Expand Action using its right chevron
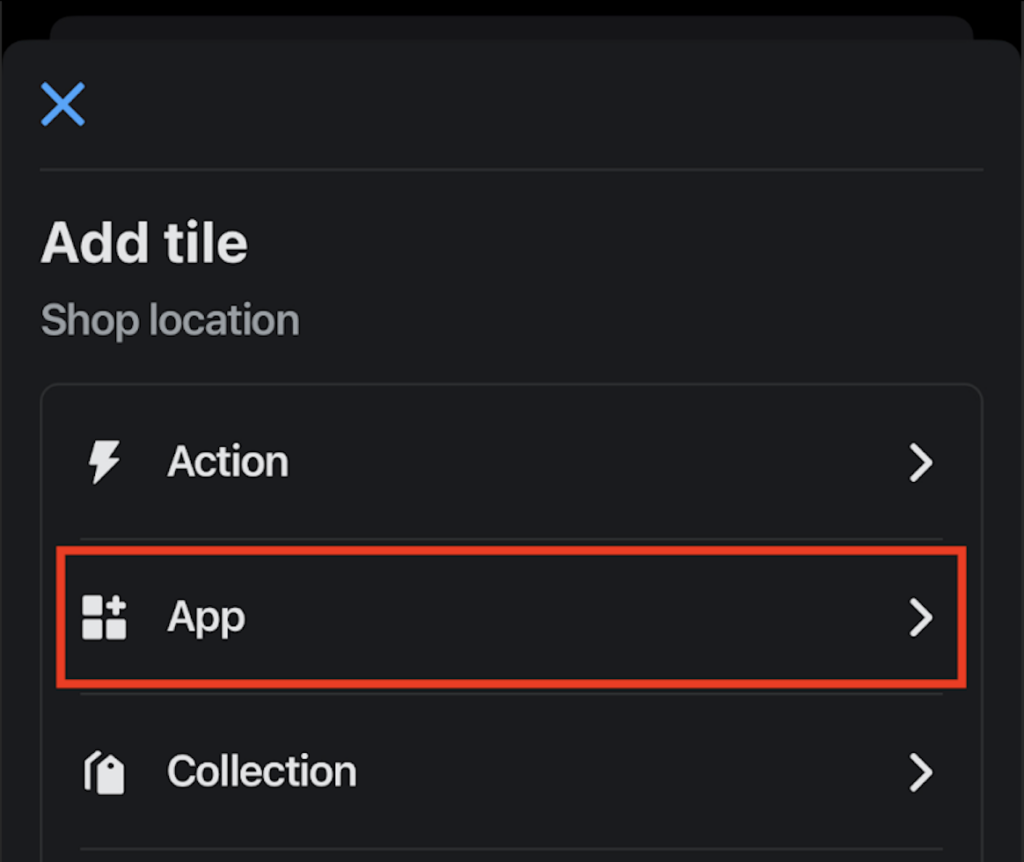 pyautogui.click(x=921, y=462)
